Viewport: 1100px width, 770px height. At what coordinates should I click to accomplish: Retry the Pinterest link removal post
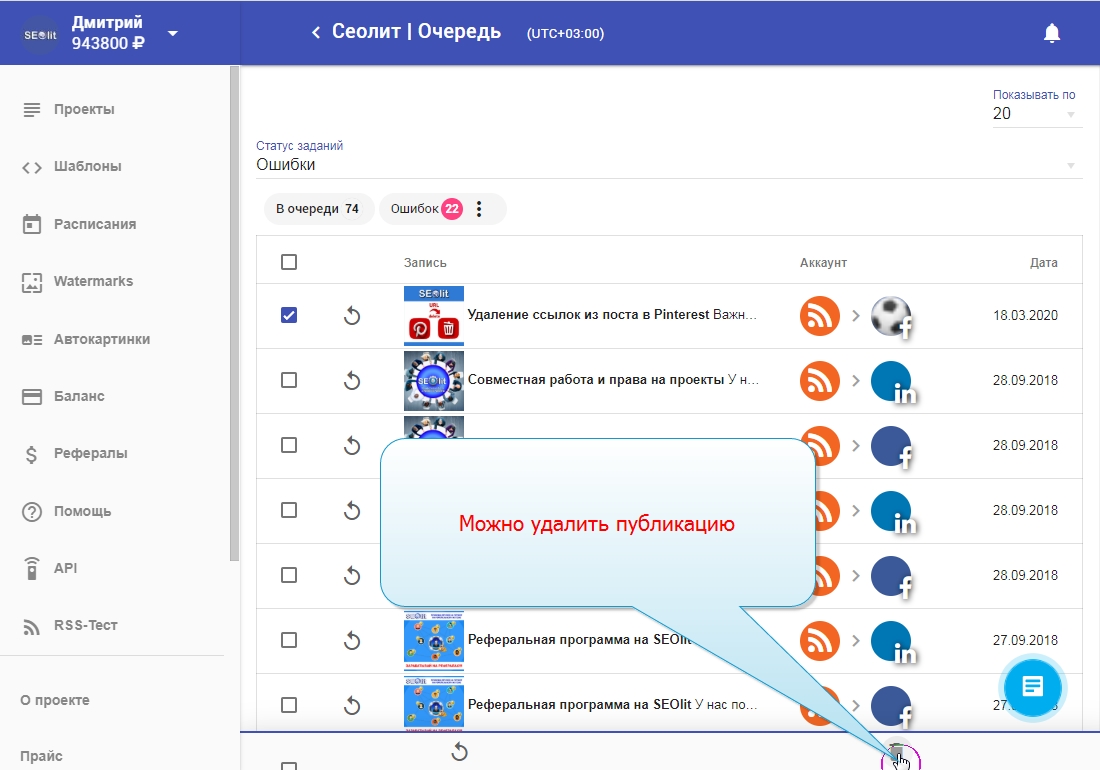(351, 316)
